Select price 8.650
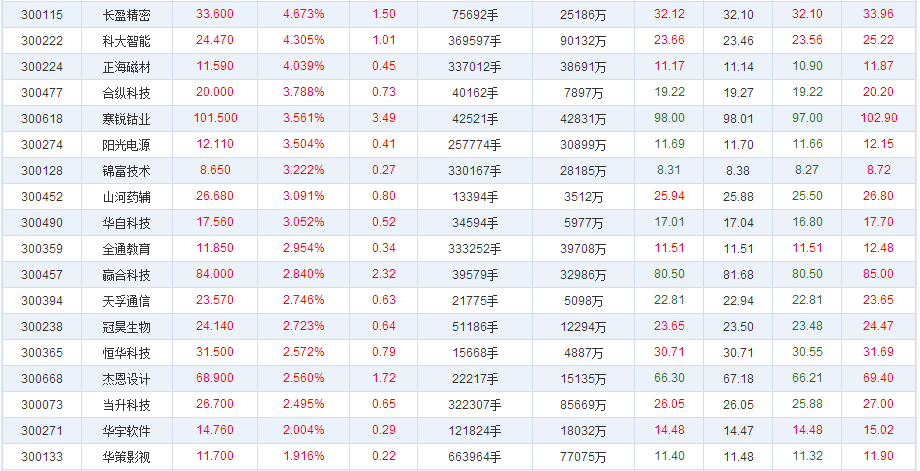Screen dimensions: 920x471 click(x=215, y=170)
